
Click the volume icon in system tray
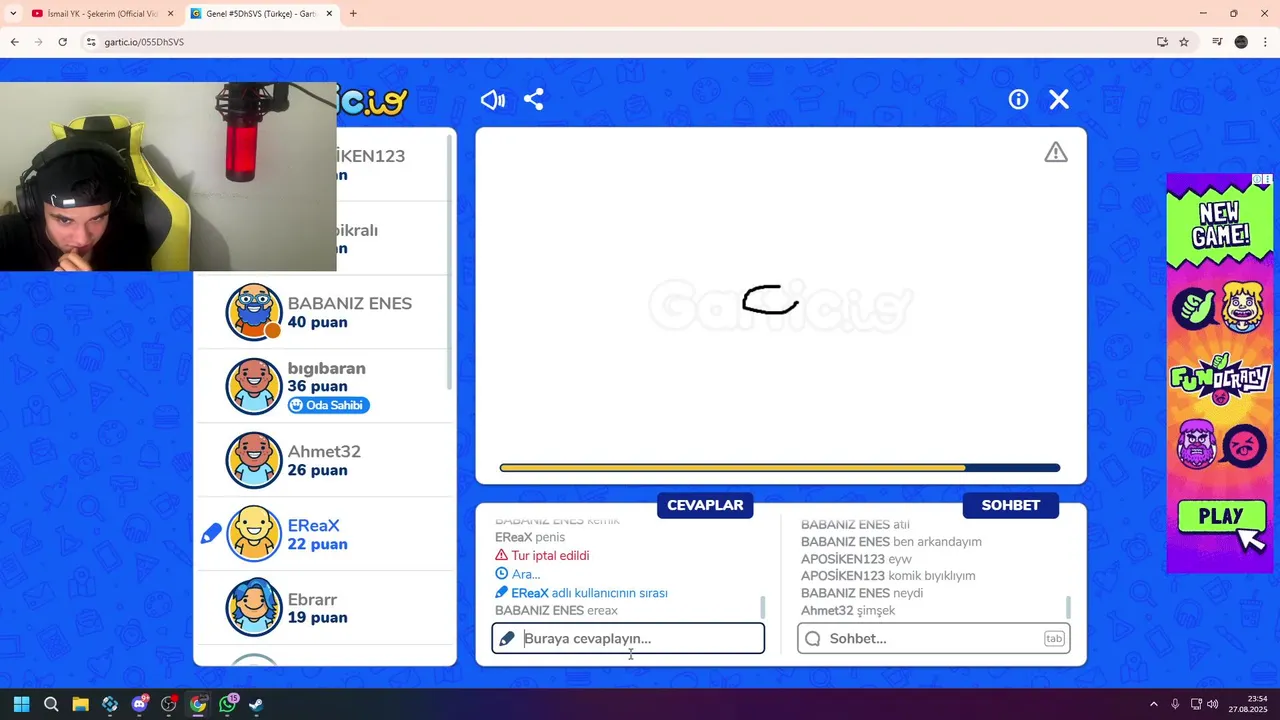click(1213, 704)
